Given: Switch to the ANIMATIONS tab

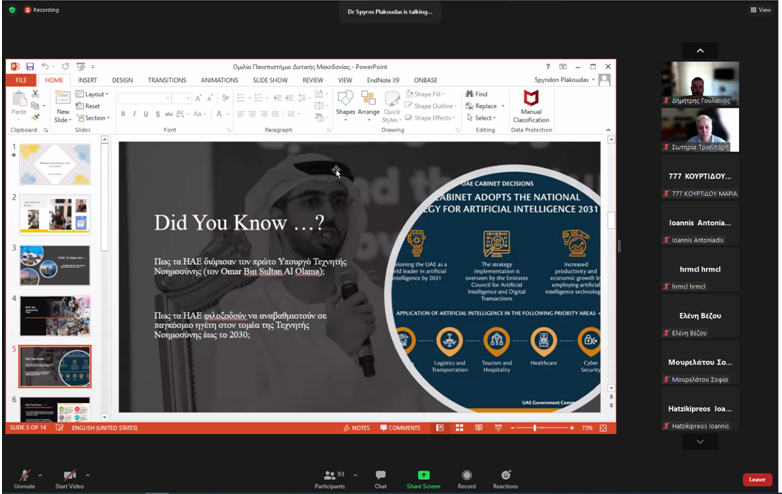Looking at the screenshot, I should 219,80.
